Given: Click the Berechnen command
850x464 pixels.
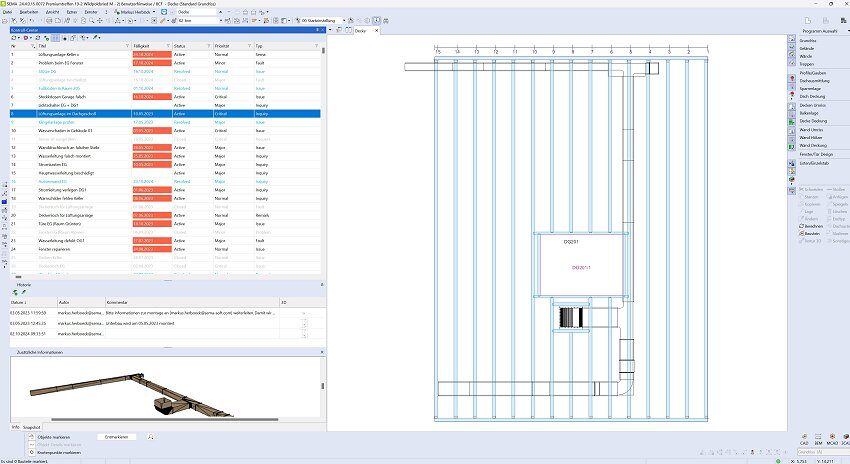Looking at the screenshot, I should (x=810, y=226).
